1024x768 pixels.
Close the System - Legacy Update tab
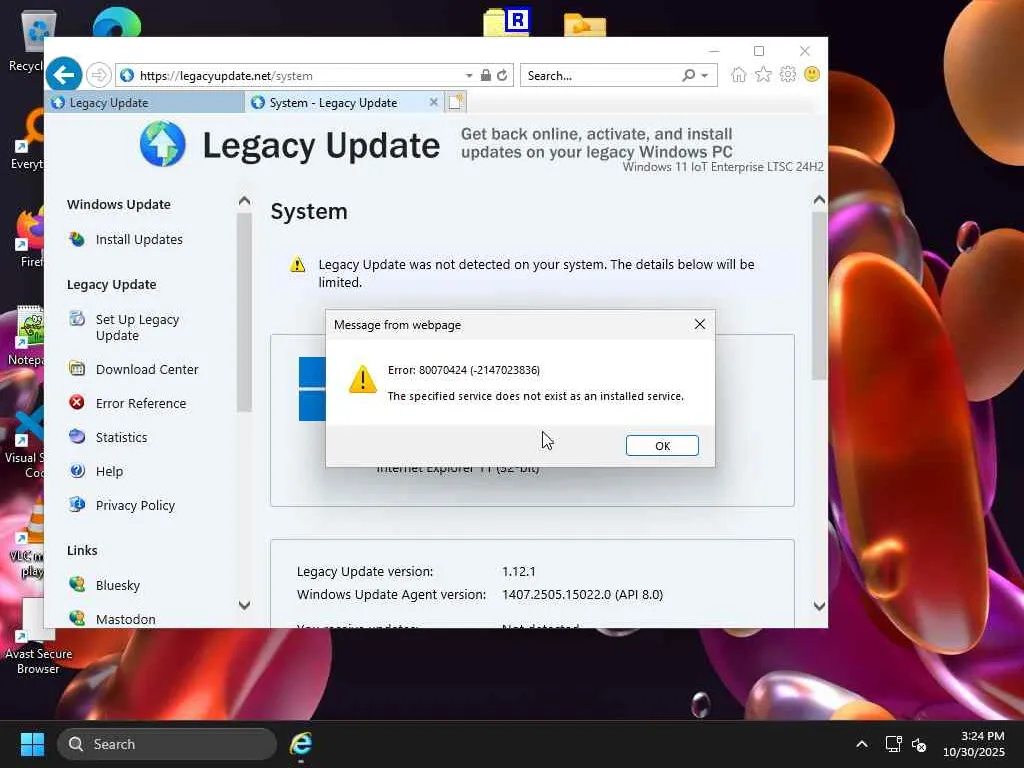click(433, 103)
